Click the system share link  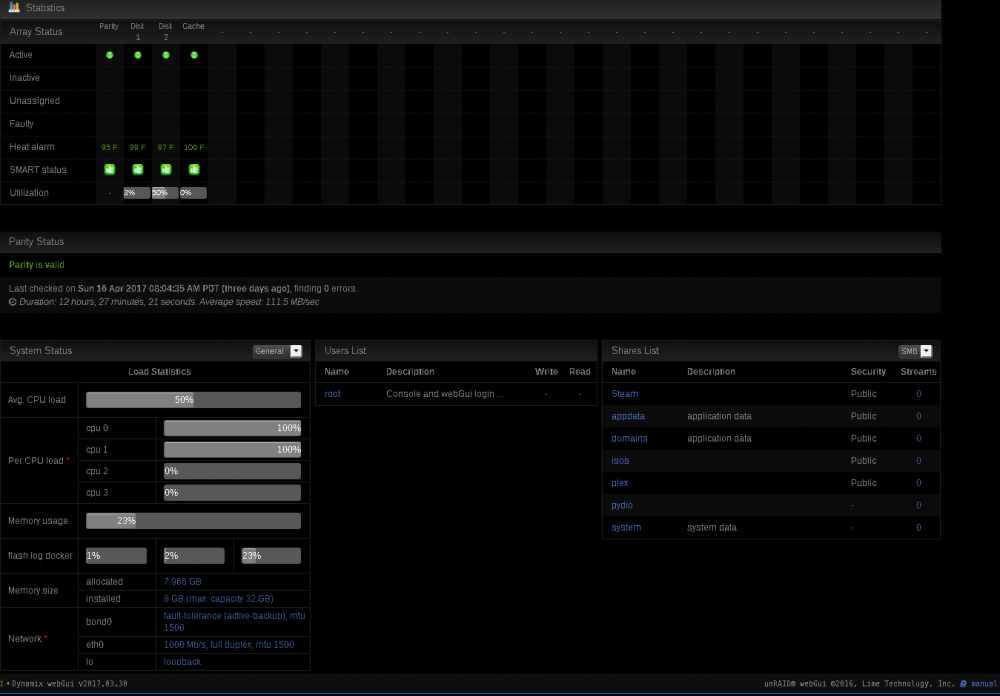(x=626, y=528)
